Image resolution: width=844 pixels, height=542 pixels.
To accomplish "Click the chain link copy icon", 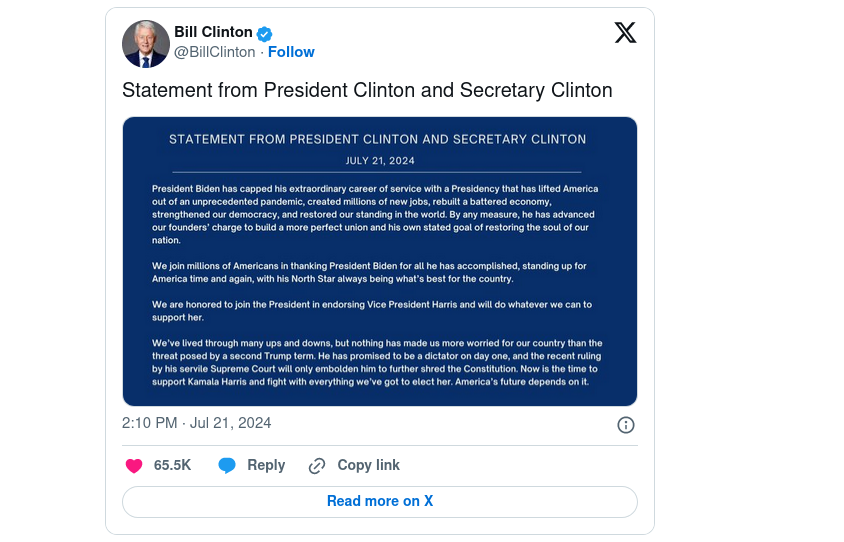I will (x=317, y=466).
